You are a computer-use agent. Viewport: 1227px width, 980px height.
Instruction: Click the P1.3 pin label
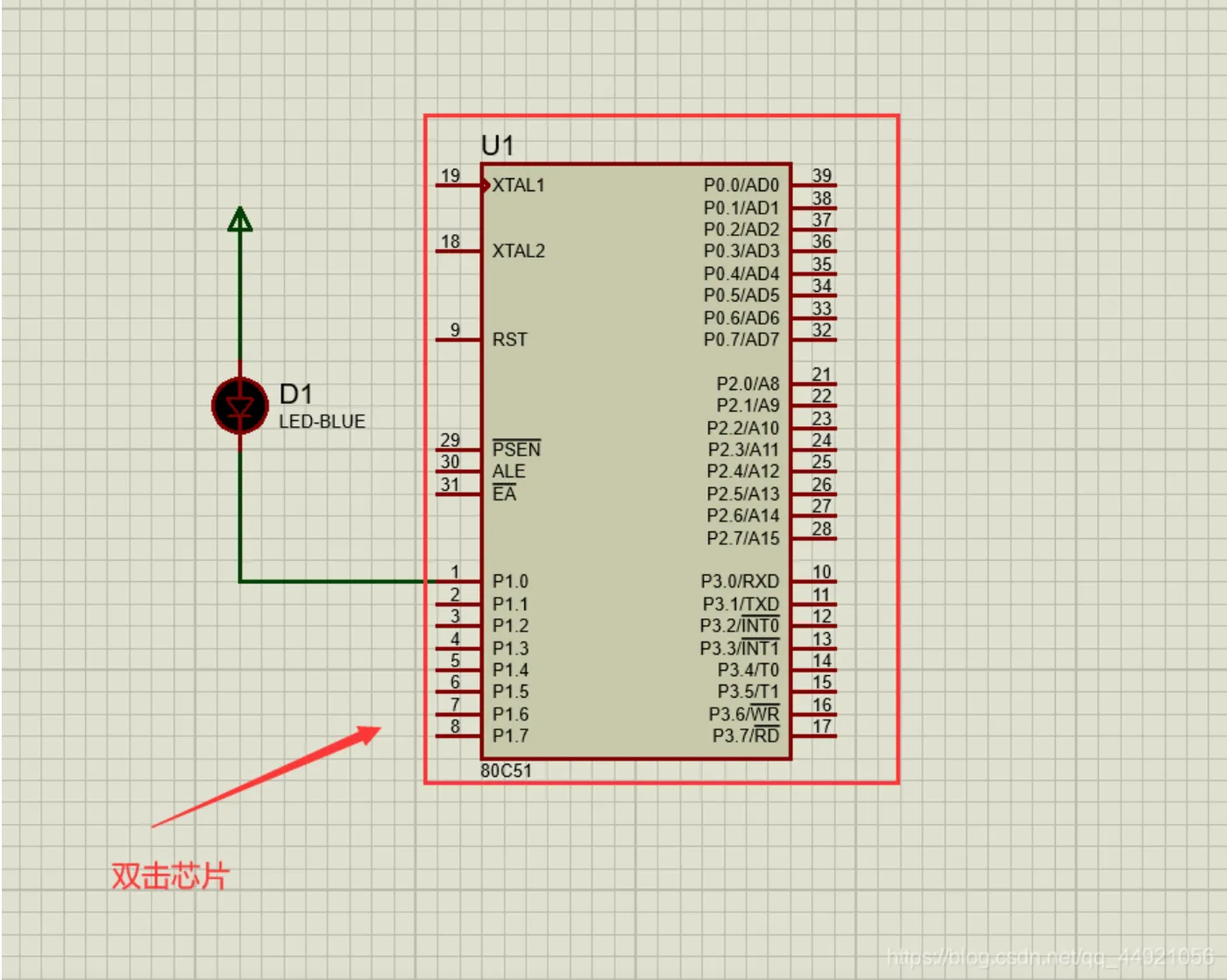(510, 649)
